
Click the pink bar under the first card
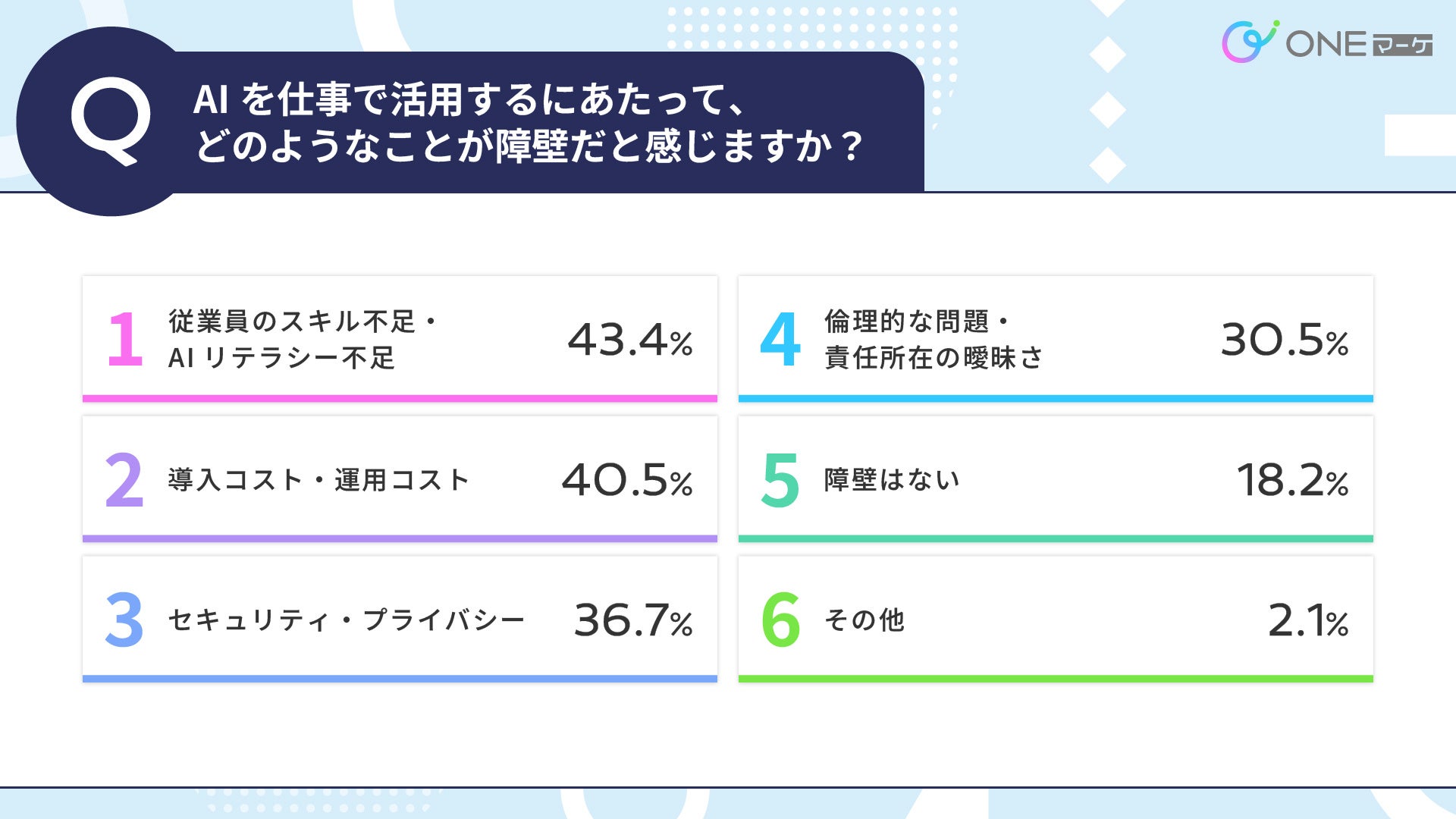400,398
